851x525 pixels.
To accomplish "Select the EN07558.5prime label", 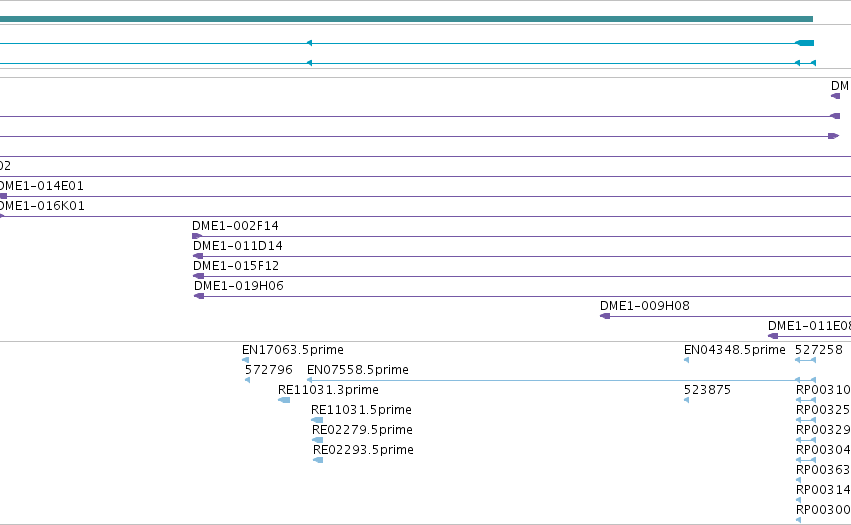I will click(x=358, y=370).
